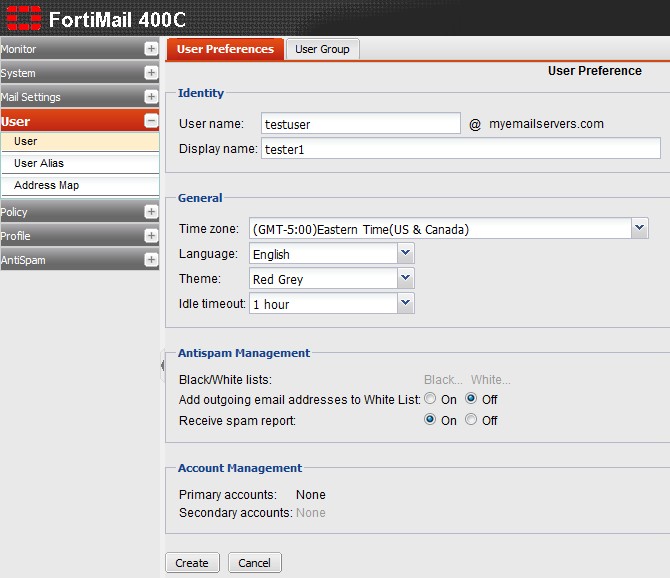This screenshot has height=578, width=670.
Task: Switch to the User Group tab
Action: (x=323, y=49)
